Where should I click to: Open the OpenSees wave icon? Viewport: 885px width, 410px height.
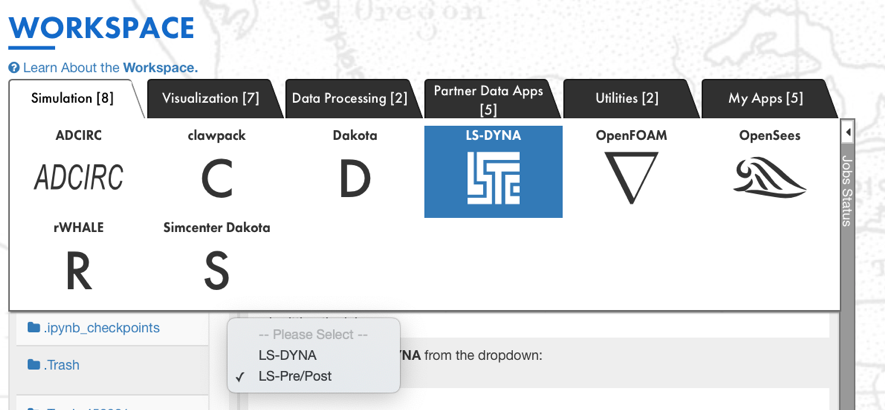(x=770, y=176)
